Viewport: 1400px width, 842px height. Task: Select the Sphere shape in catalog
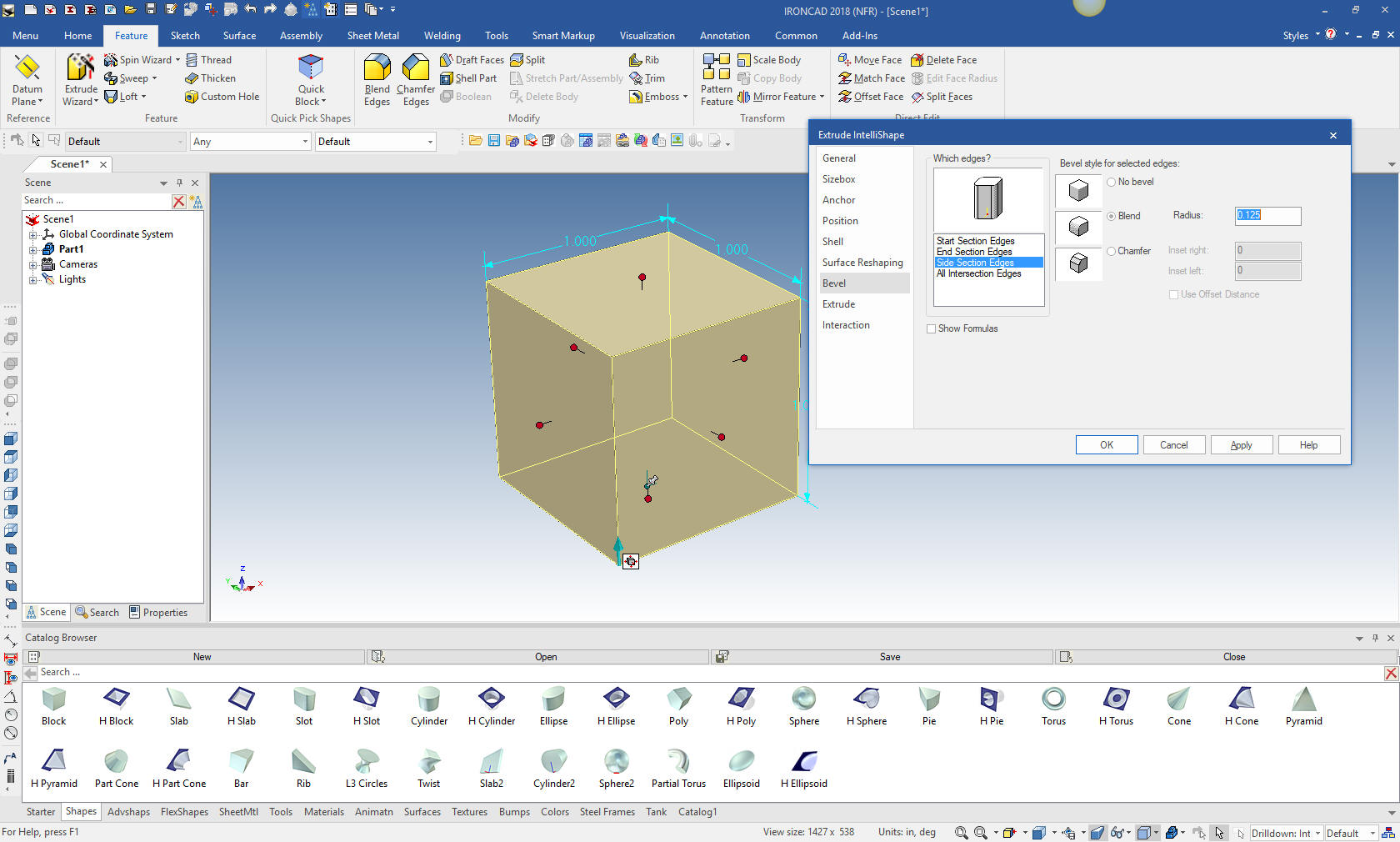[x=803, y=706]
